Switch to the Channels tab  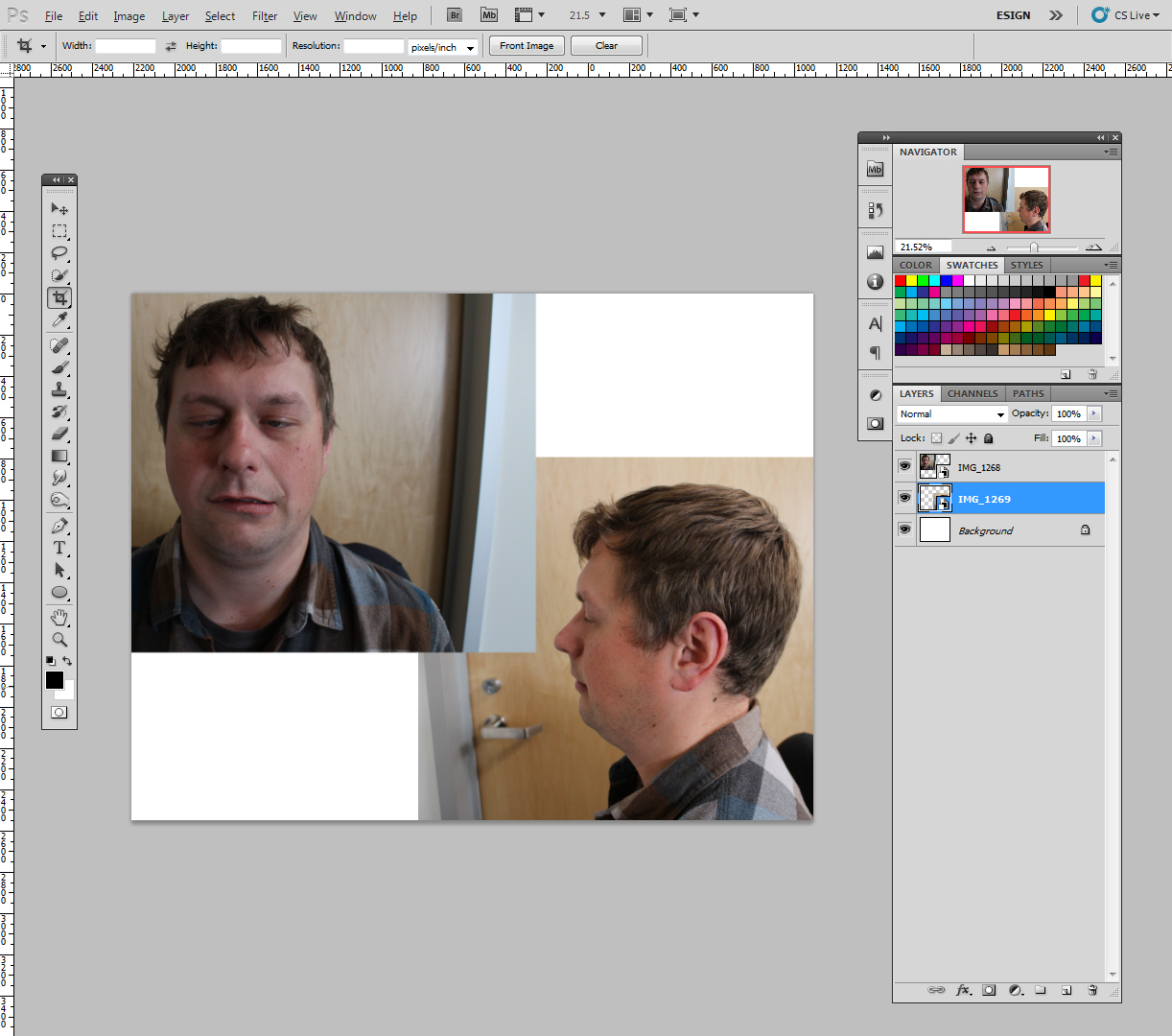coord(973,394)
